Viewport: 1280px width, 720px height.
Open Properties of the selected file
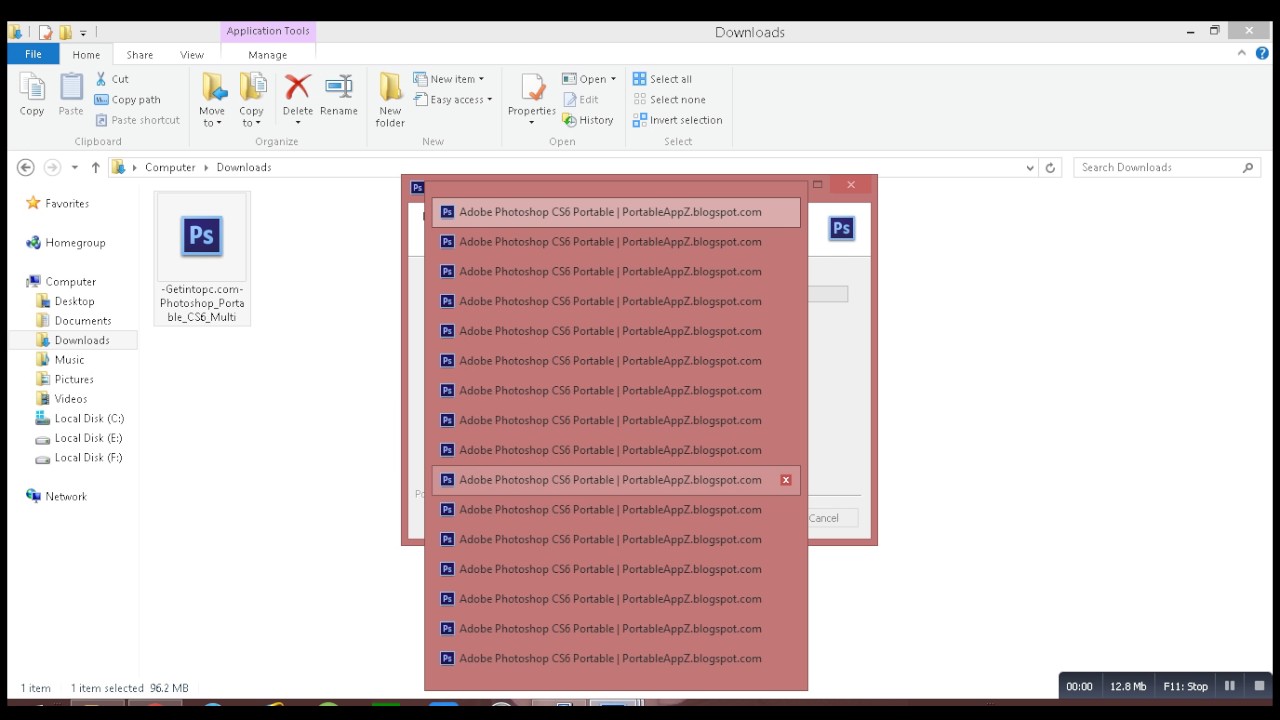pyautogui.click(x=532, y=96)
